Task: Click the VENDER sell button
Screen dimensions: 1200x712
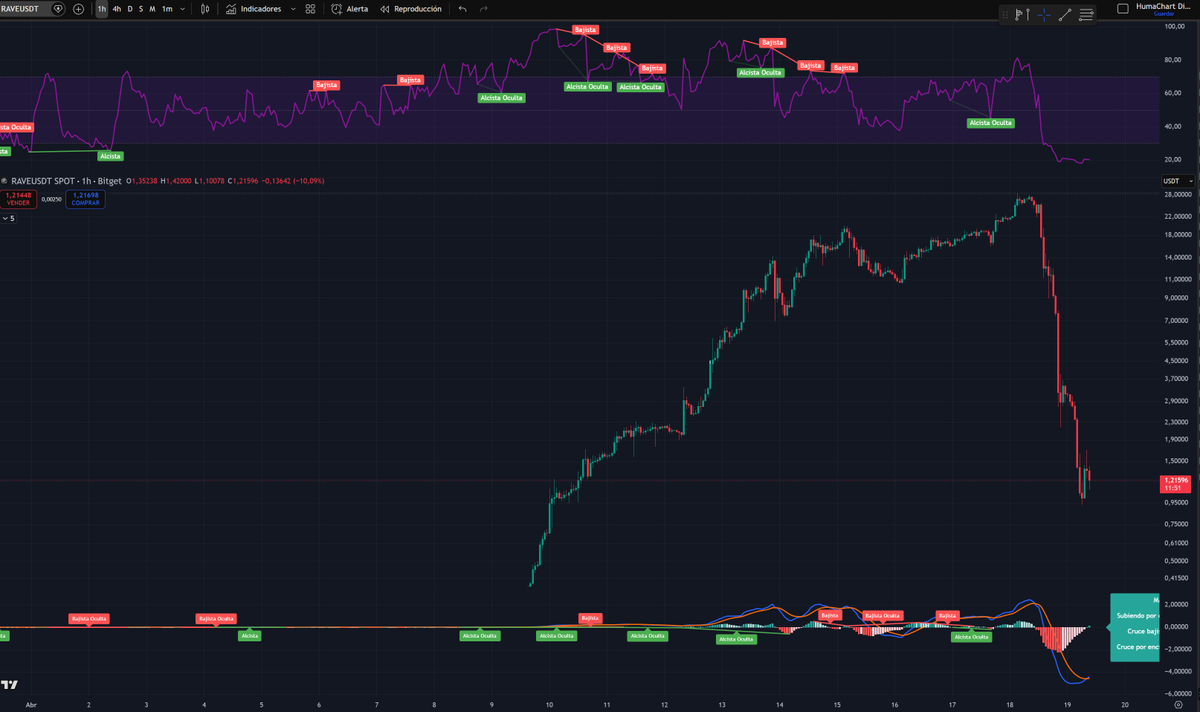Action: [18, 199]
